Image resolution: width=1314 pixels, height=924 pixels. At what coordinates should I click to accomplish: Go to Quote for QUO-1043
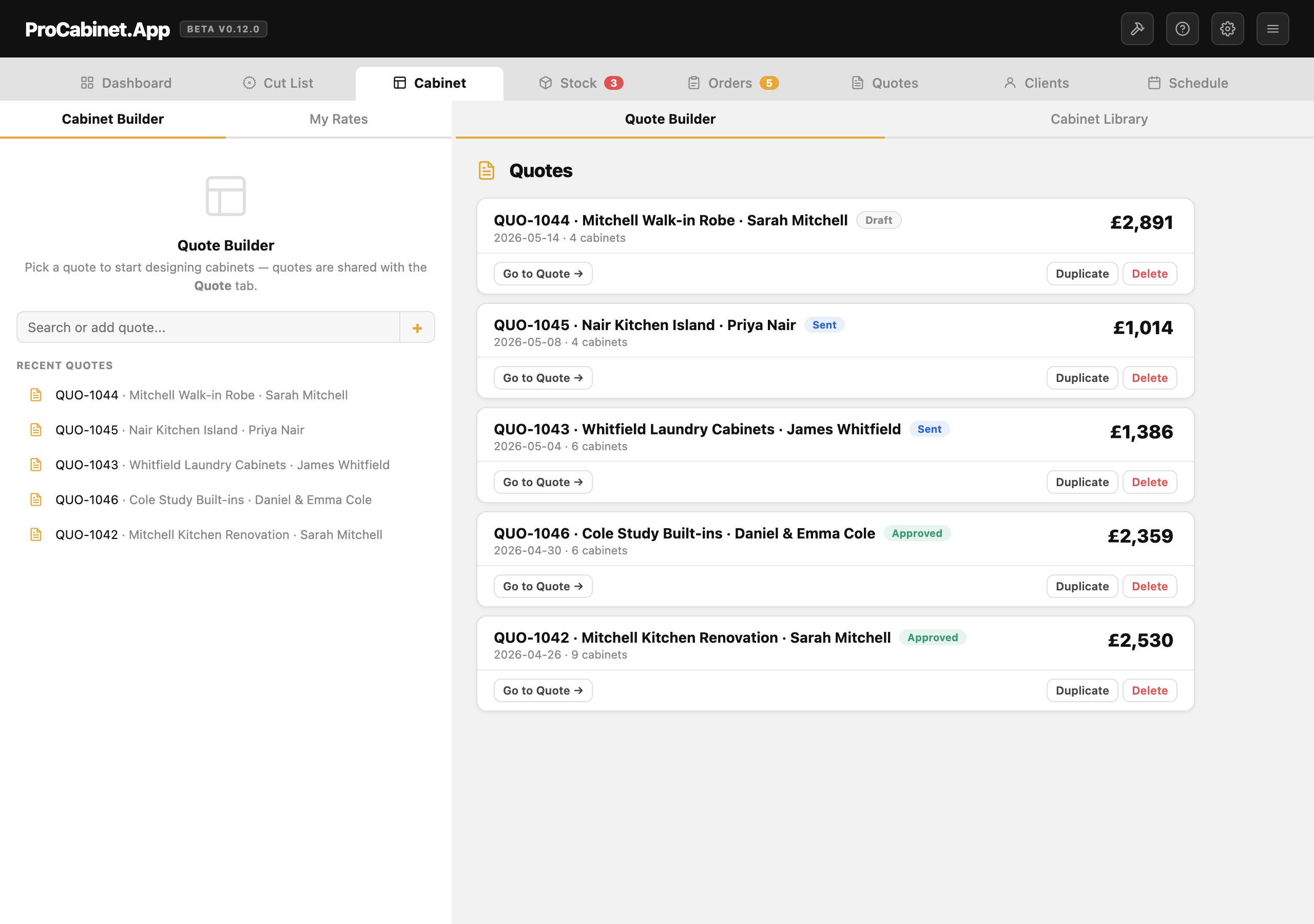coord(543,482)
